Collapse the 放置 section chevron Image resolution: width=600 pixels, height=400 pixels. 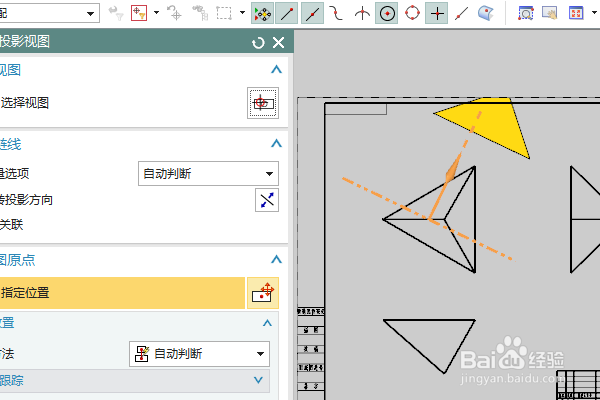click(267, 323)
